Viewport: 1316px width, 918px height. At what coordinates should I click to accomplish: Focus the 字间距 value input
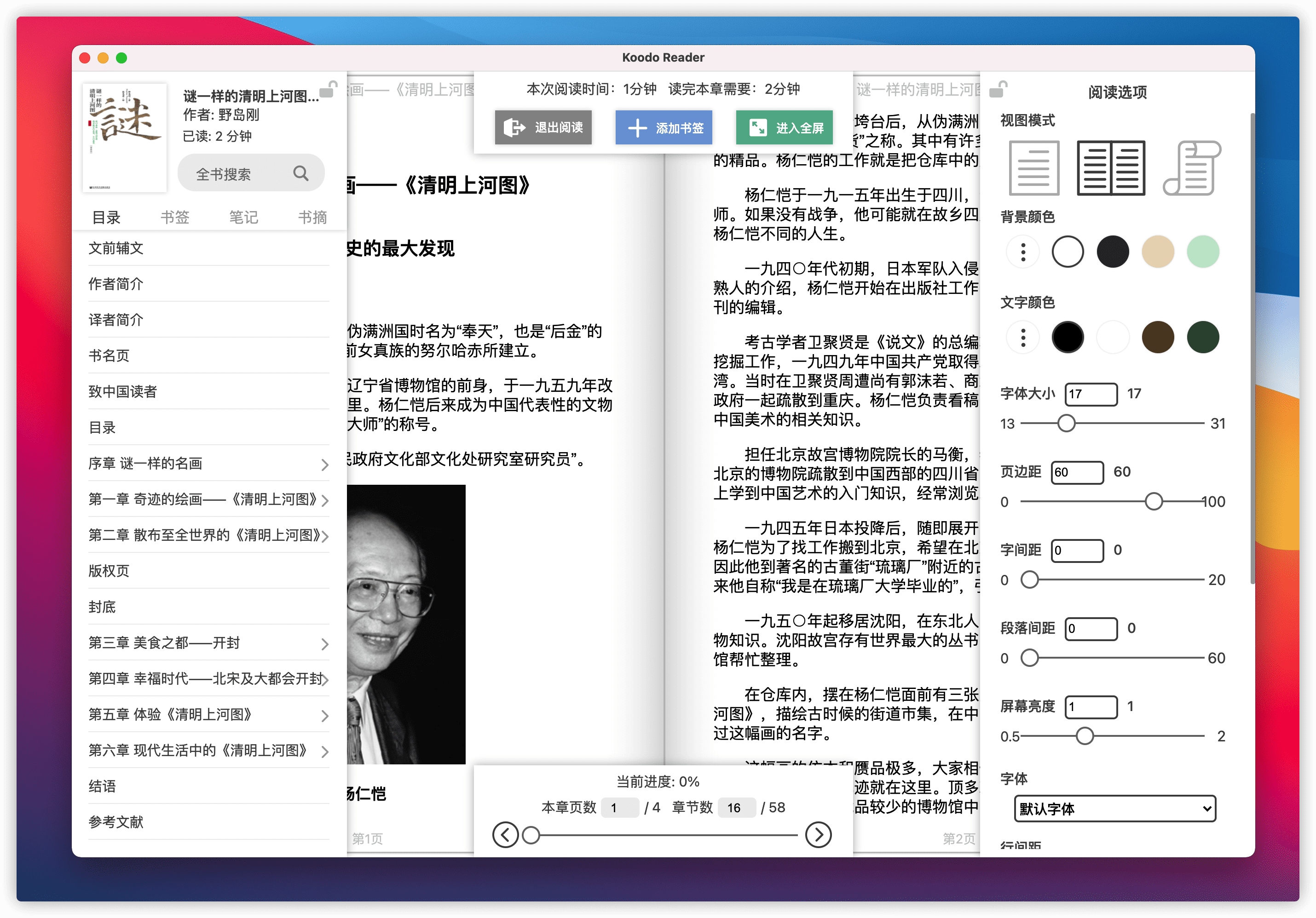click(1077, 550)
